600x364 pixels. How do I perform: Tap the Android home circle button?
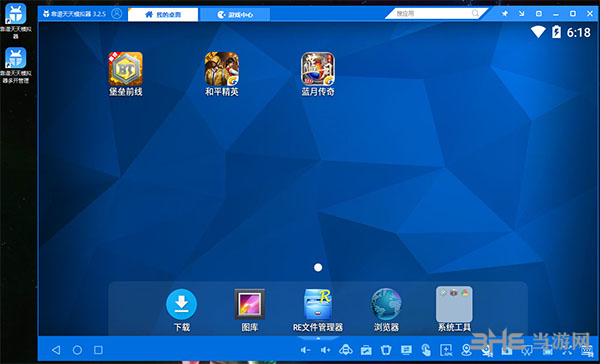77,350
